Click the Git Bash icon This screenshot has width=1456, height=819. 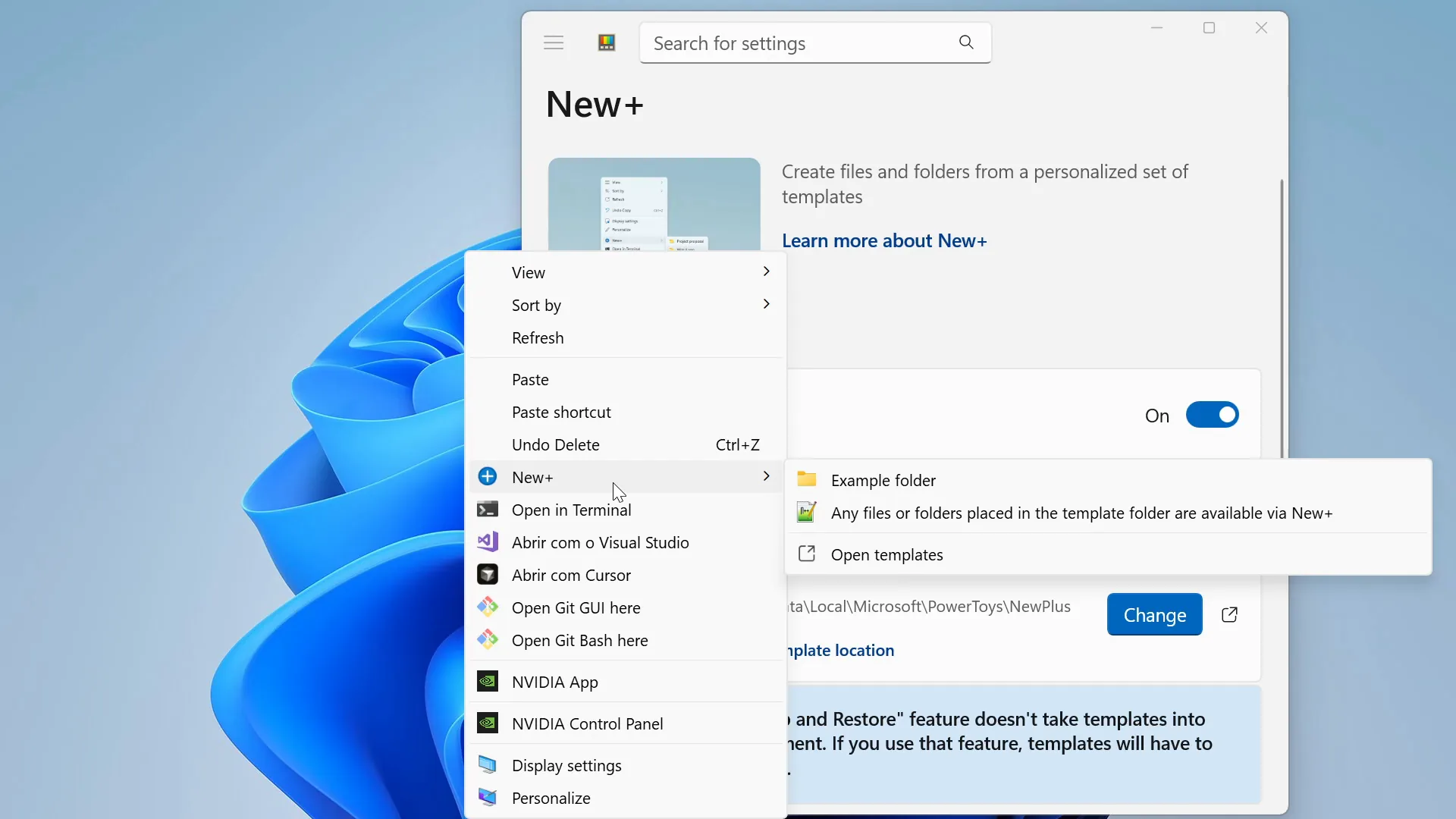(488, 640)
